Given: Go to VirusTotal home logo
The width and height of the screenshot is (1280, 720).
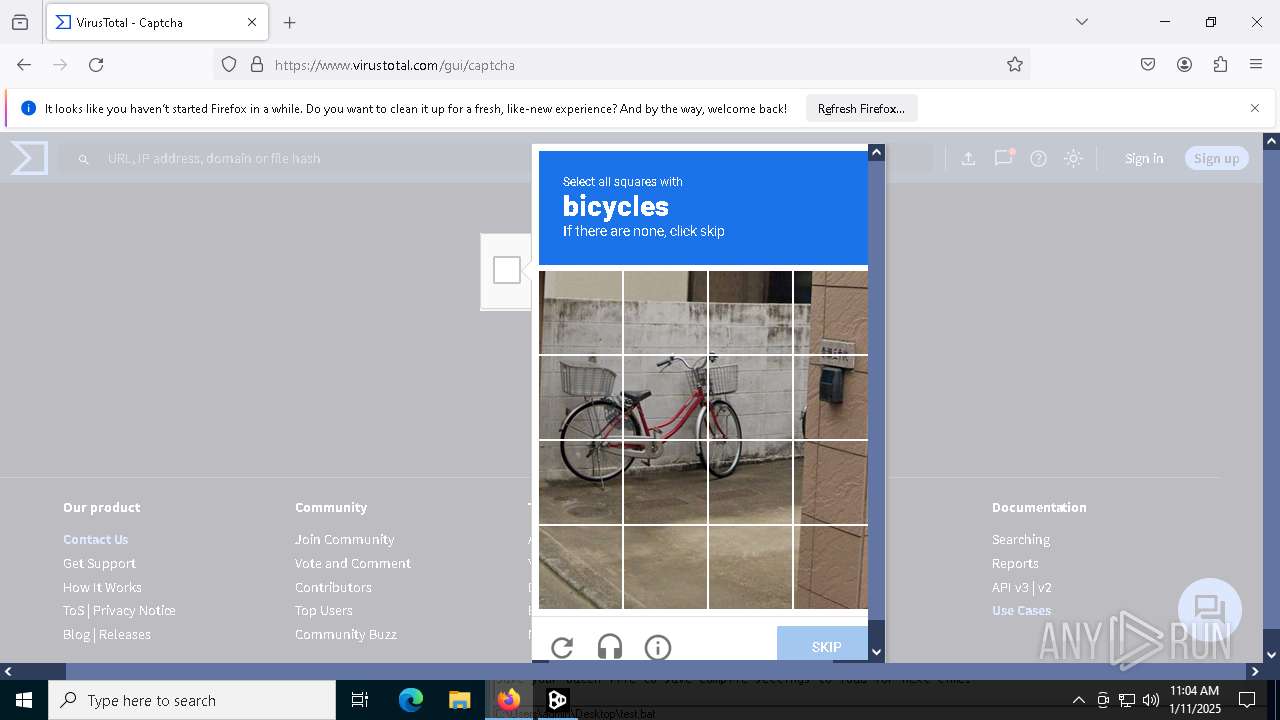Looking at the screenshot, I should click(29, 158).
